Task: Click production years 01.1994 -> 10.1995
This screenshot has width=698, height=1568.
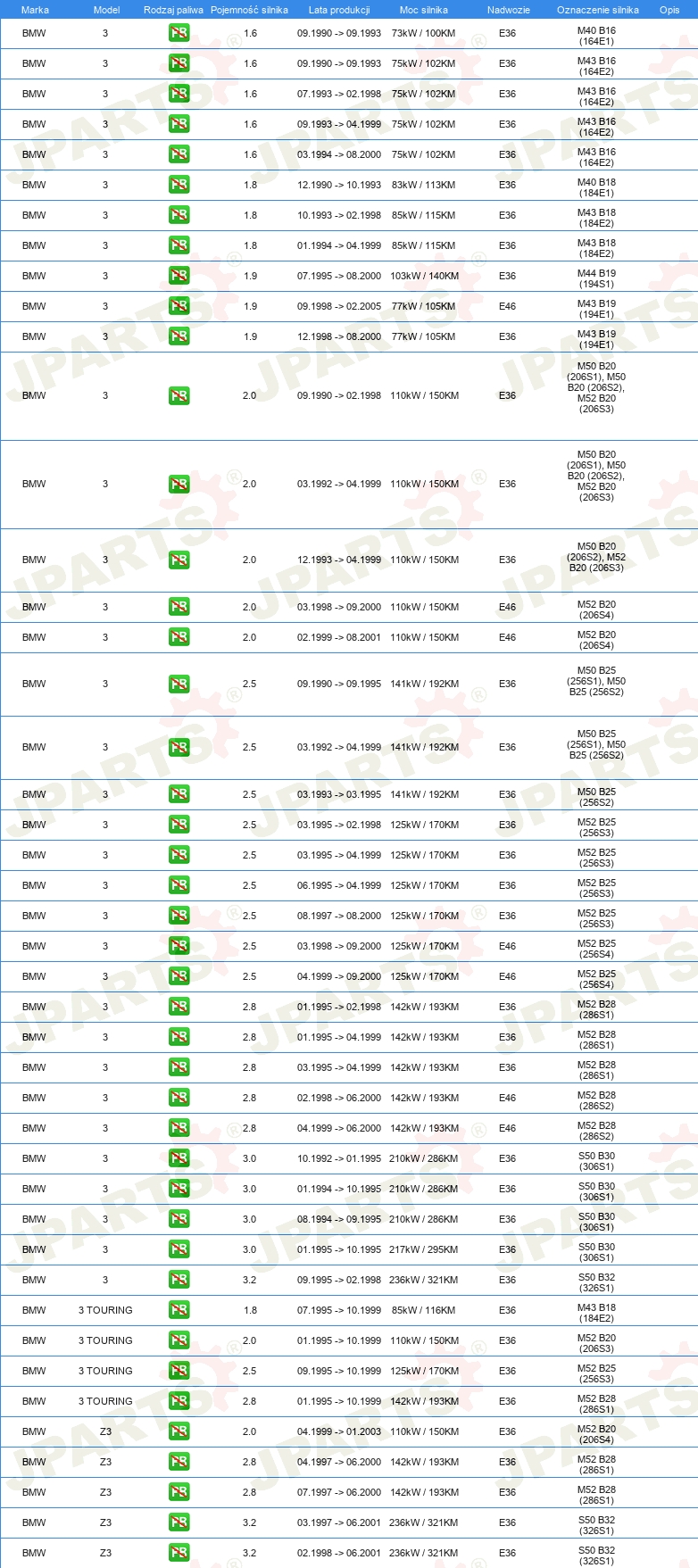Action: point(339,1189)
